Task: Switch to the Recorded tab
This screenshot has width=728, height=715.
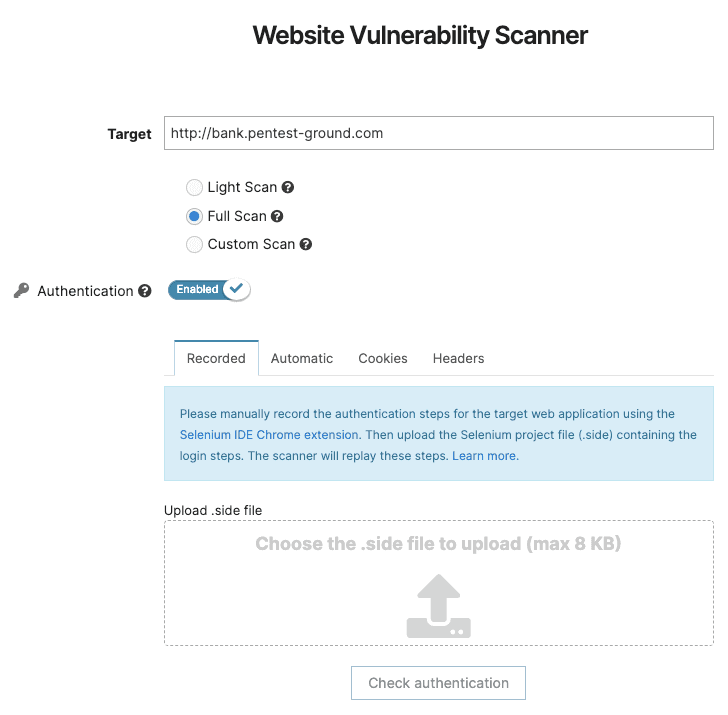Action: click(x=216, y=358)
